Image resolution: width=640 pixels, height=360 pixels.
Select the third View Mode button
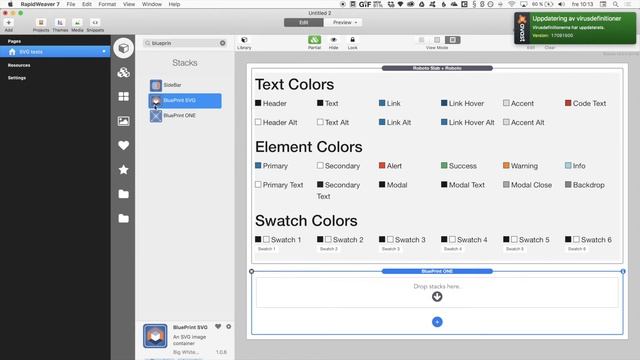point(453,40)
